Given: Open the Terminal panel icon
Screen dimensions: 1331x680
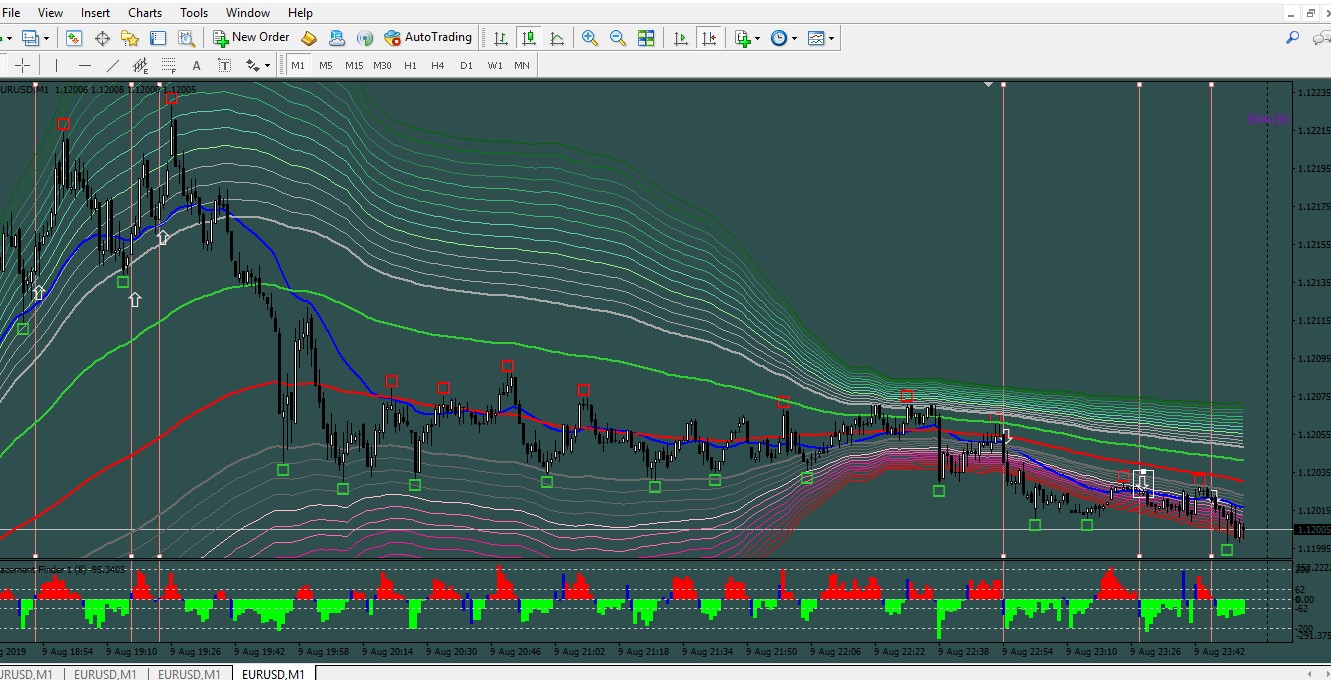Looking at the screenshot, I should [x=158, y=38].
